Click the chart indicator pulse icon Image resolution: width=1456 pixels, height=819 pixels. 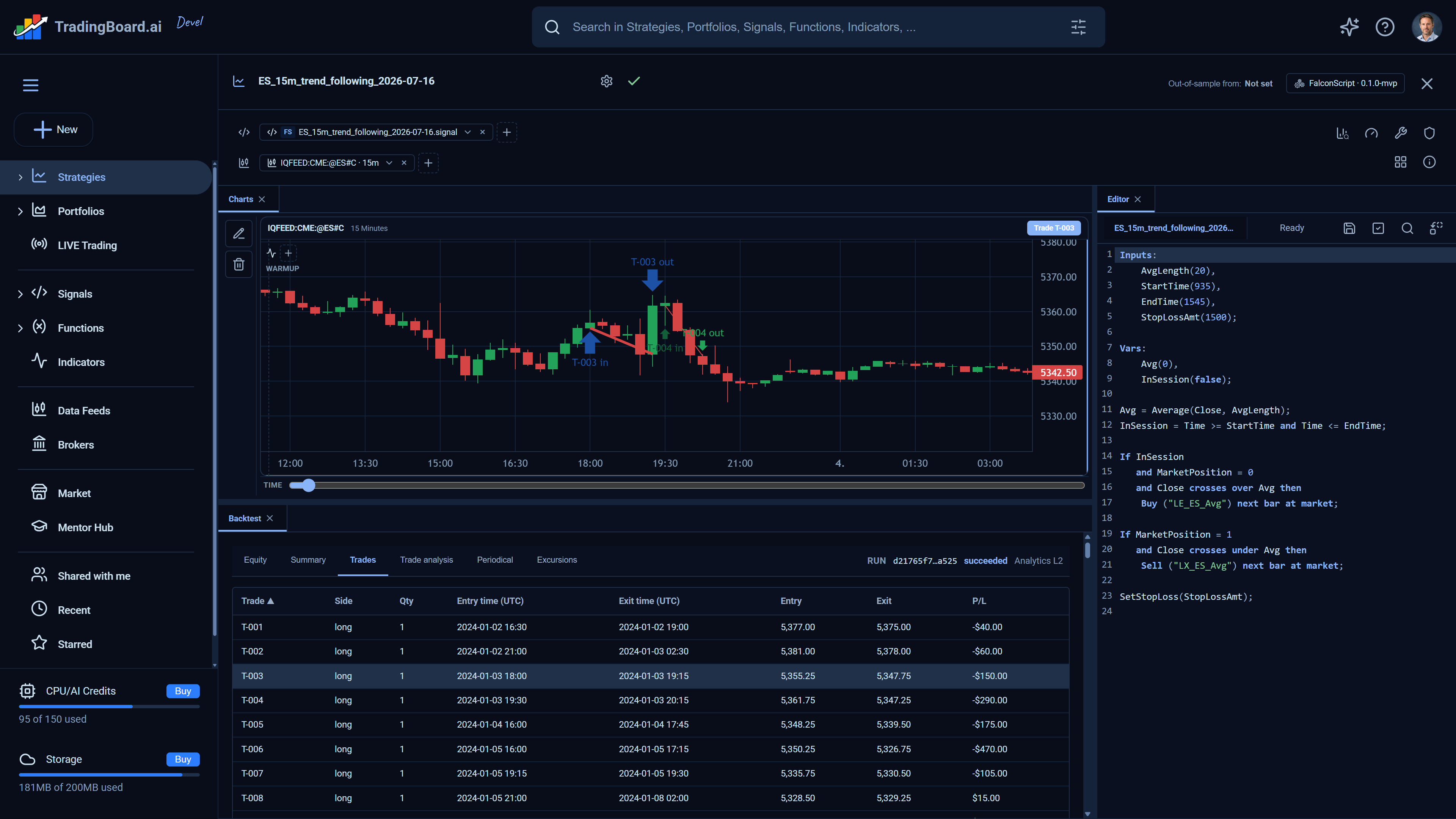point(271,253)
